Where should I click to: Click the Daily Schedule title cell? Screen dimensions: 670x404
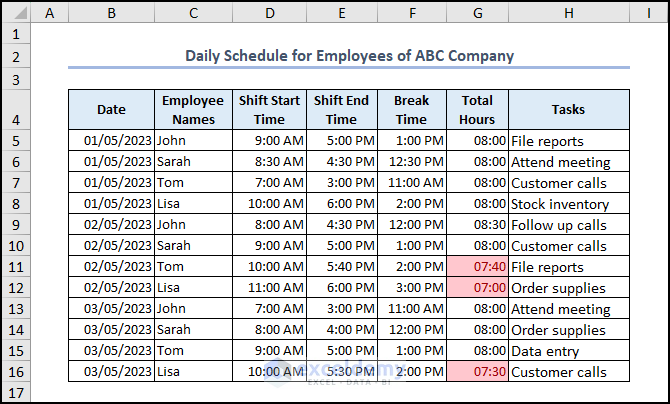click(x=349, y=56)
